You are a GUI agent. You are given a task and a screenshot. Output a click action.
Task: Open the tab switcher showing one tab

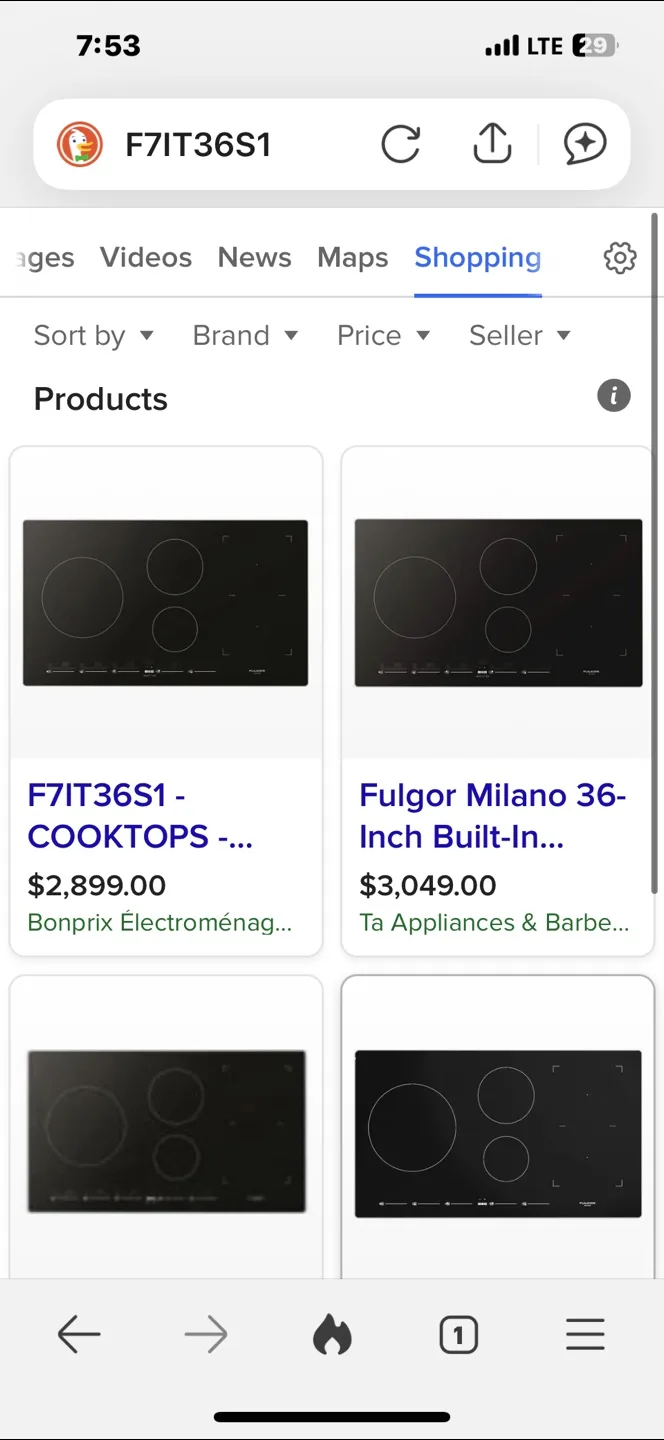(x=458, y=1334)
